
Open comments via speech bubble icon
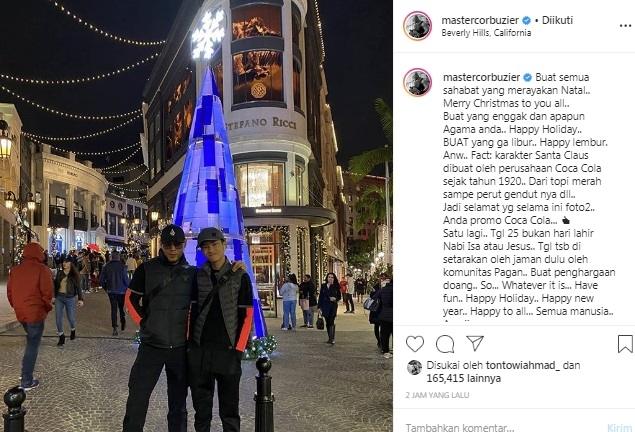coord(445,344)
